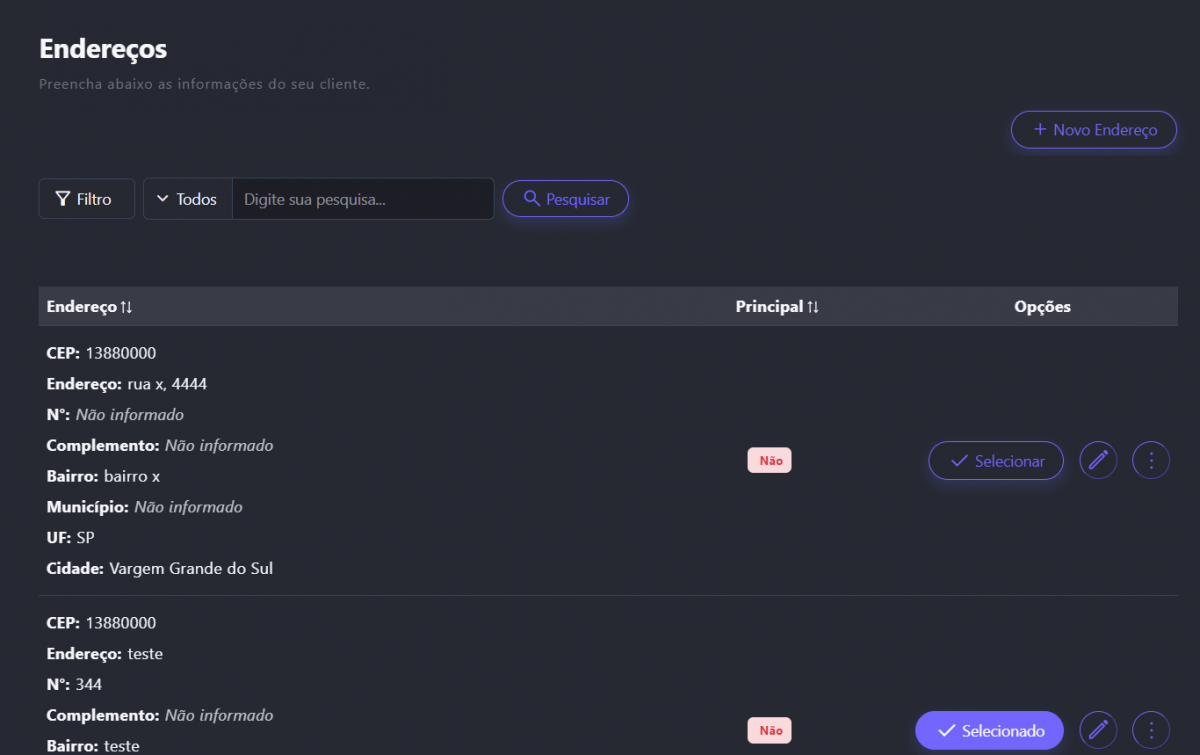Click the chevron arrow next to Todos

coord(163,199)
